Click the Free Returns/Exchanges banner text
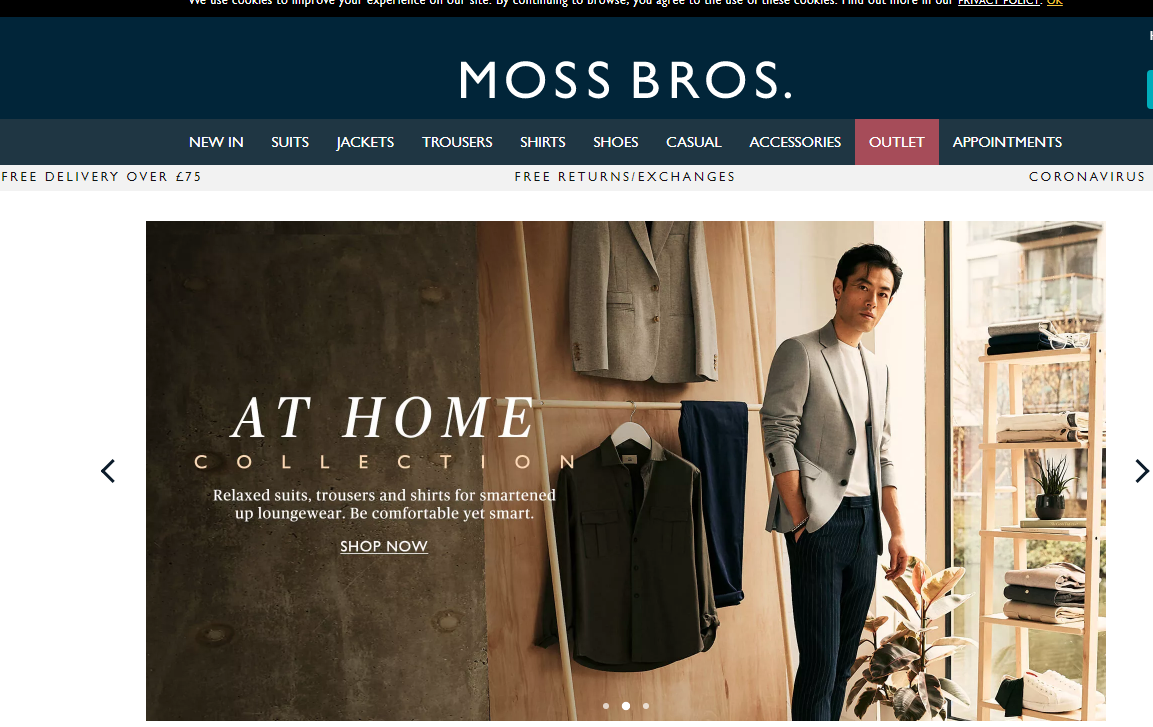This screenshot has height=727, width=1153. 625,176
